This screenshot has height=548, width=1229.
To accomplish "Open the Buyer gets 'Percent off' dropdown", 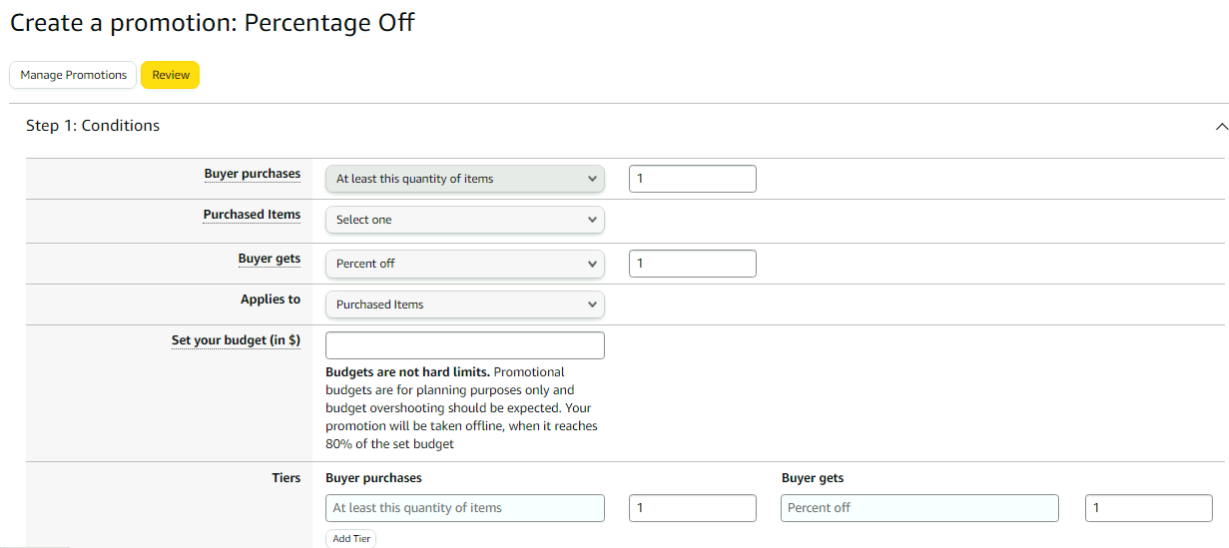I will point(465,264).
